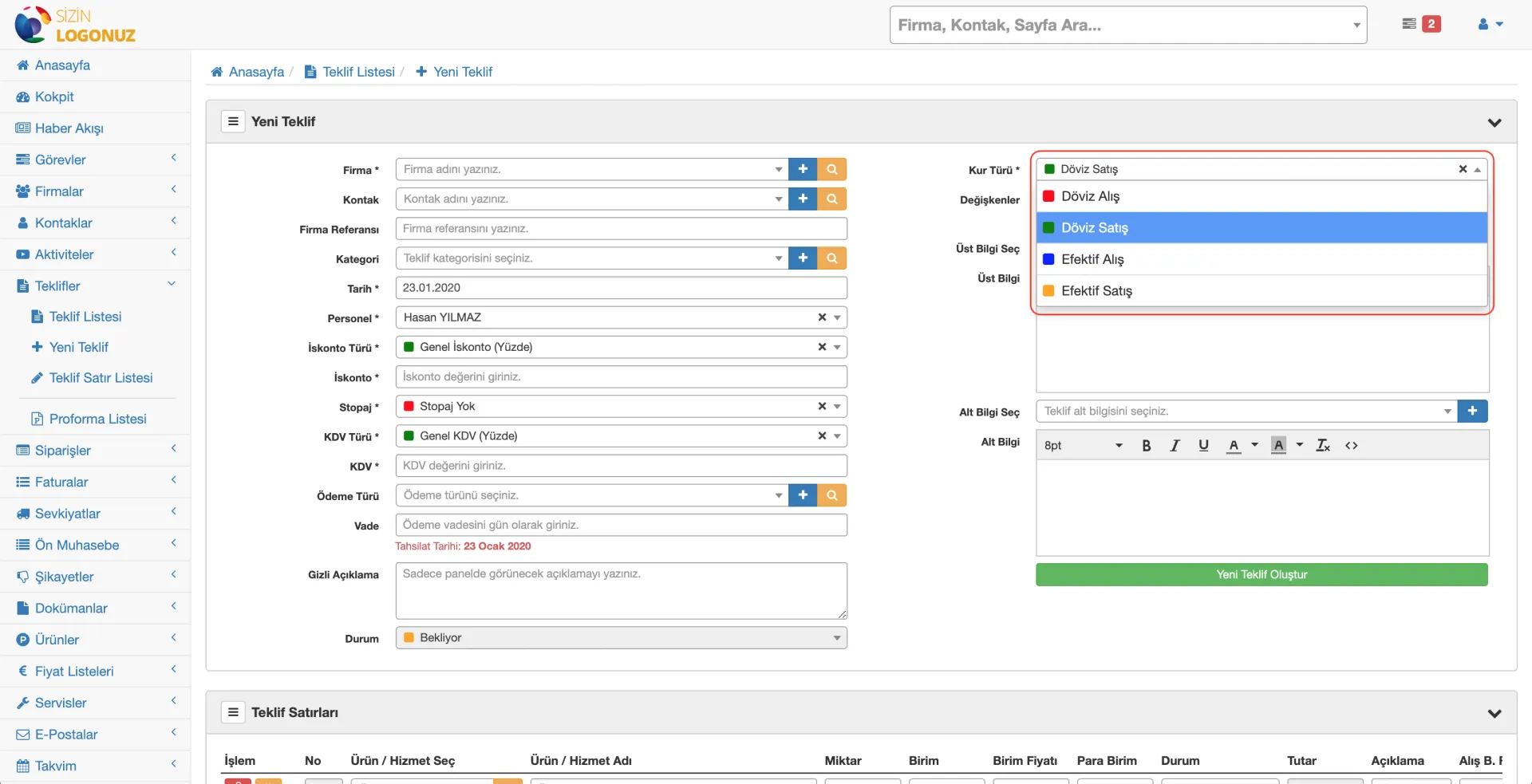Screen dimensions: 1532x784
Task: Open the Takvim sidebar item
Action: coord(95,766)
